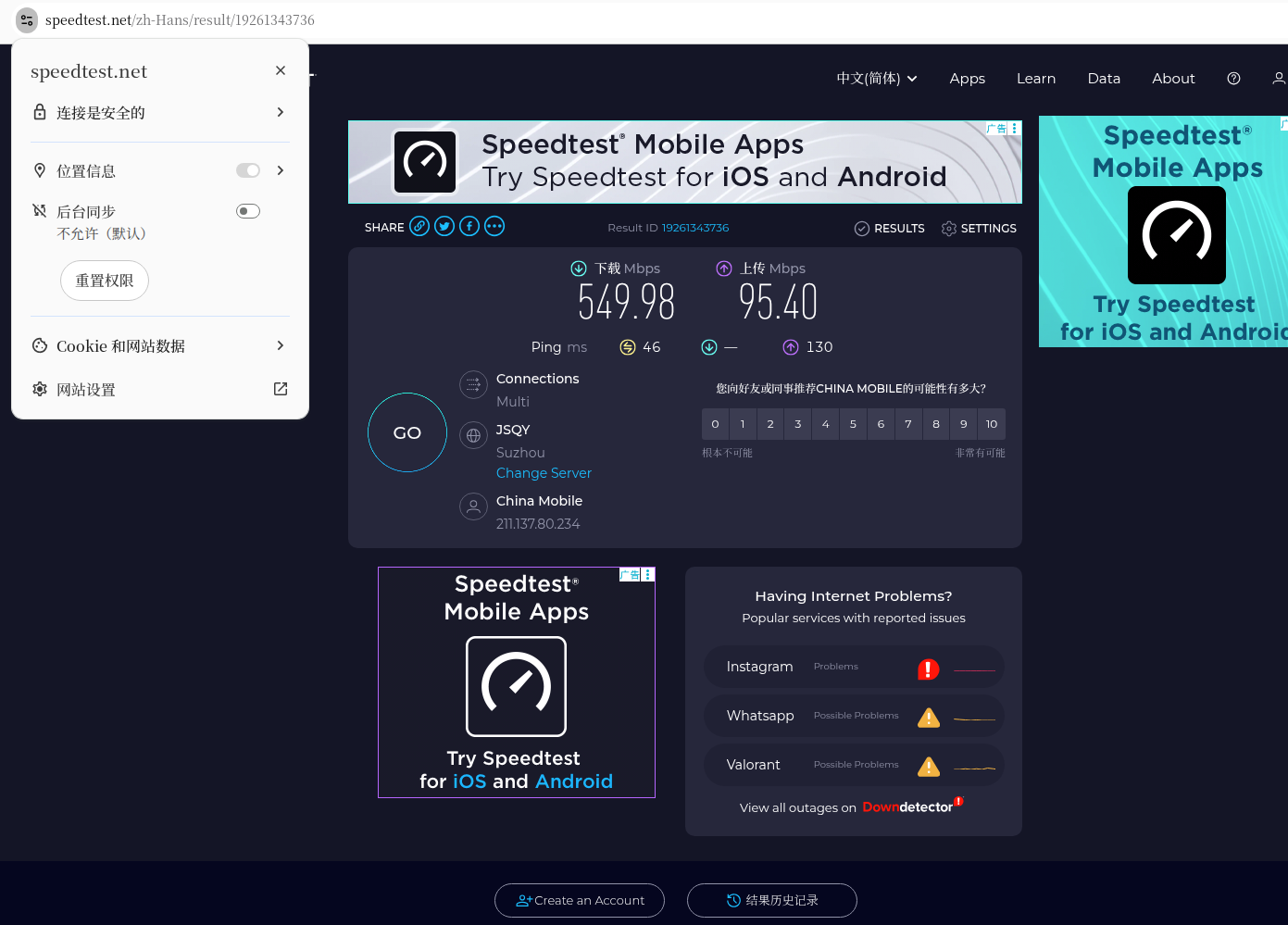Share result on Twitter

(444, 226)
